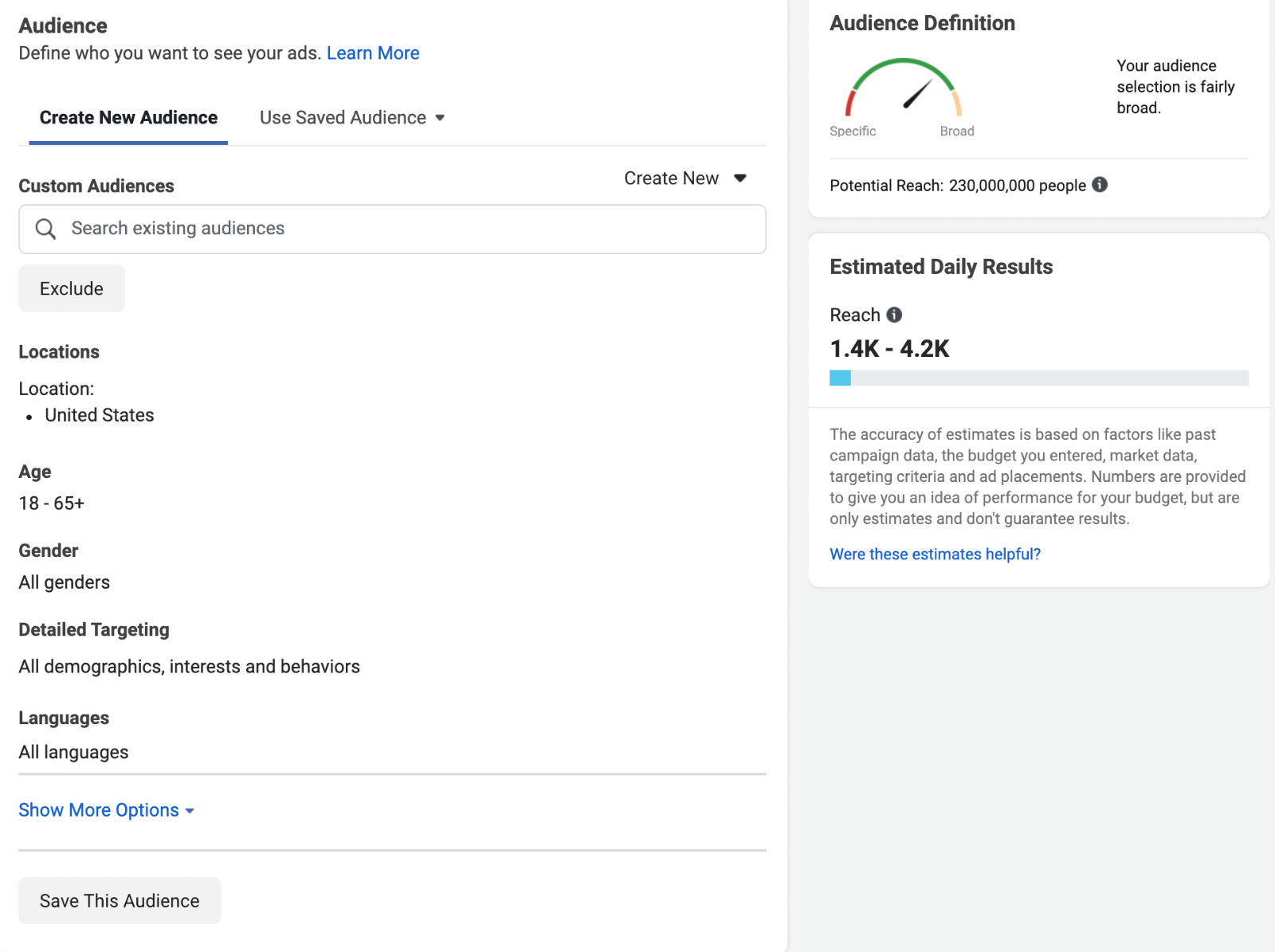Click the Reach info icon

coord(894,315)
